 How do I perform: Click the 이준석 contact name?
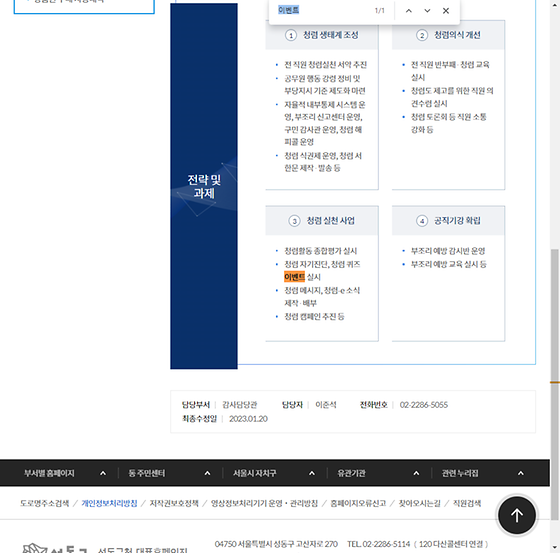(x=326, y=405)
